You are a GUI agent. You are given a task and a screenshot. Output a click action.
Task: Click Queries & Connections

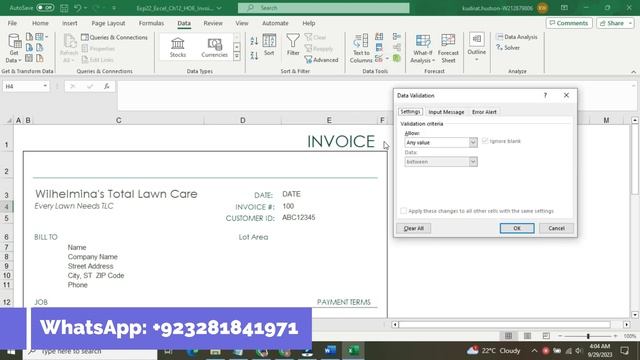pyautogui.click(x=114, y=37)
